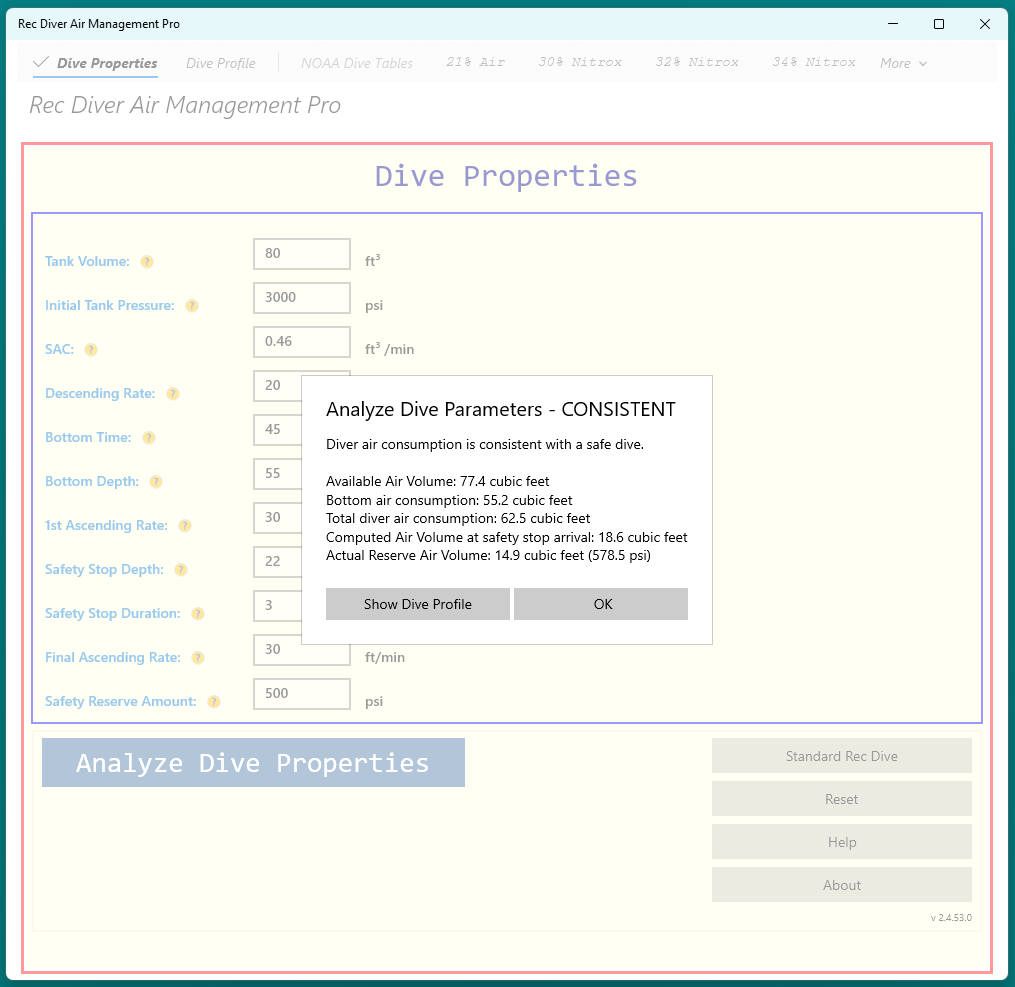The height and width of the screenshot is (987, 1015).
Task: Click 'Available Air Volume: 77.4 cubic feet' text
Action: coord(438,482)
